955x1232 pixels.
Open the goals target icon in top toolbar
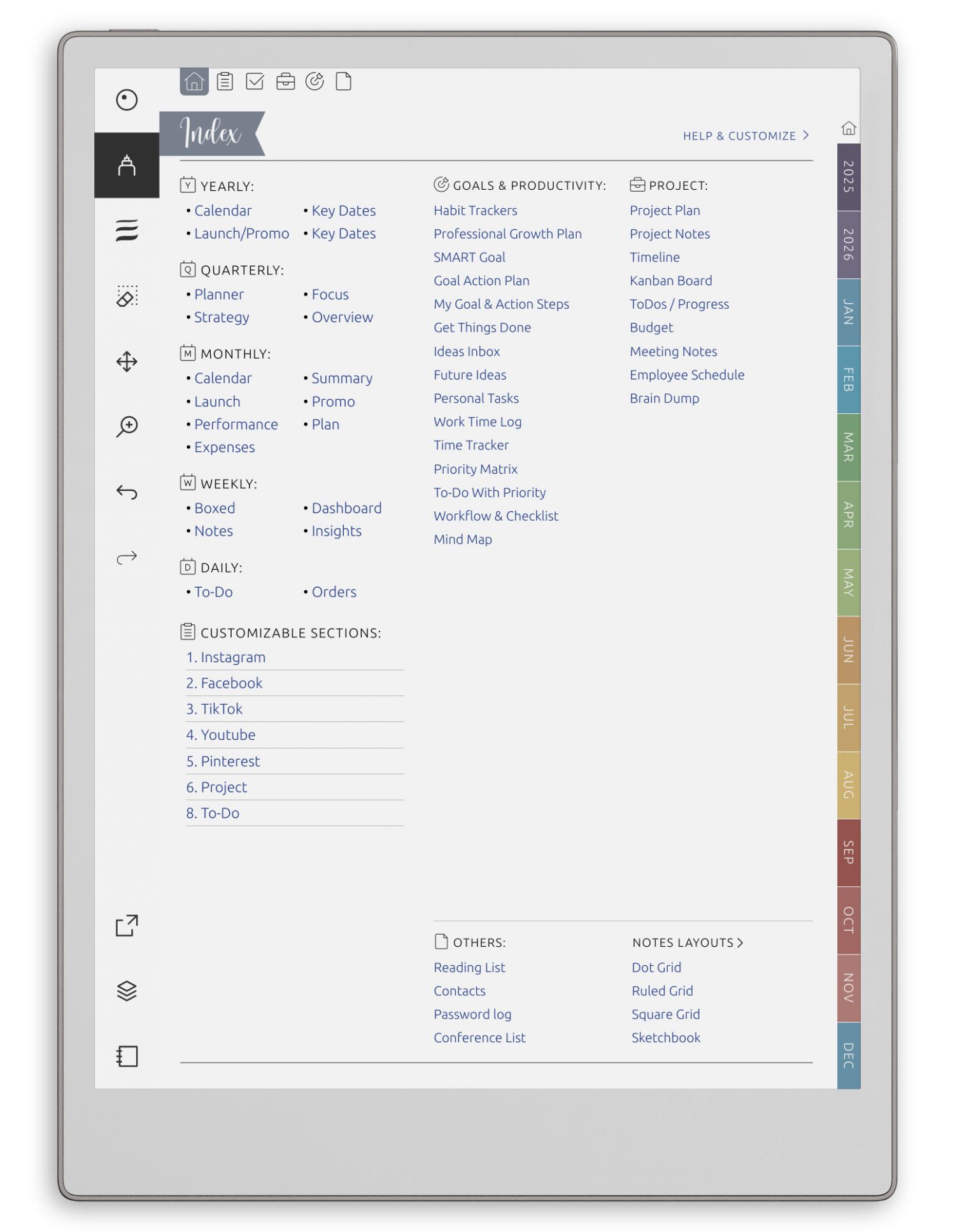[315, 81]
